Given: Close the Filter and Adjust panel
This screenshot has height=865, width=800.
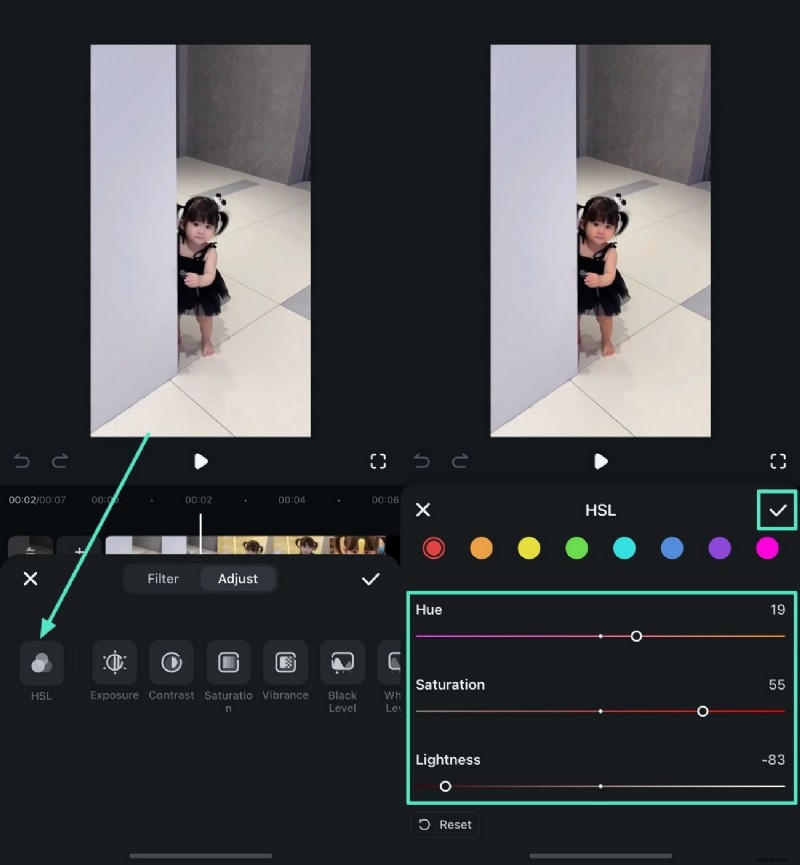Looking at the screenshot, I should (x=31, y=578).
